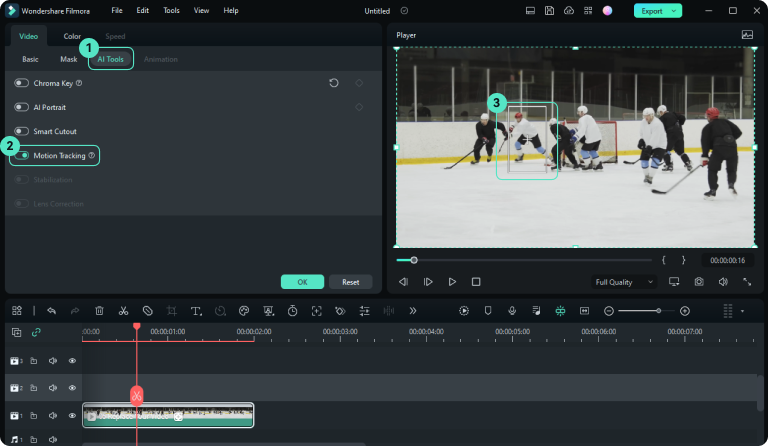Play the video in Player
The image size is (768, 446).
pyautogui.click(x=452, y=282)
